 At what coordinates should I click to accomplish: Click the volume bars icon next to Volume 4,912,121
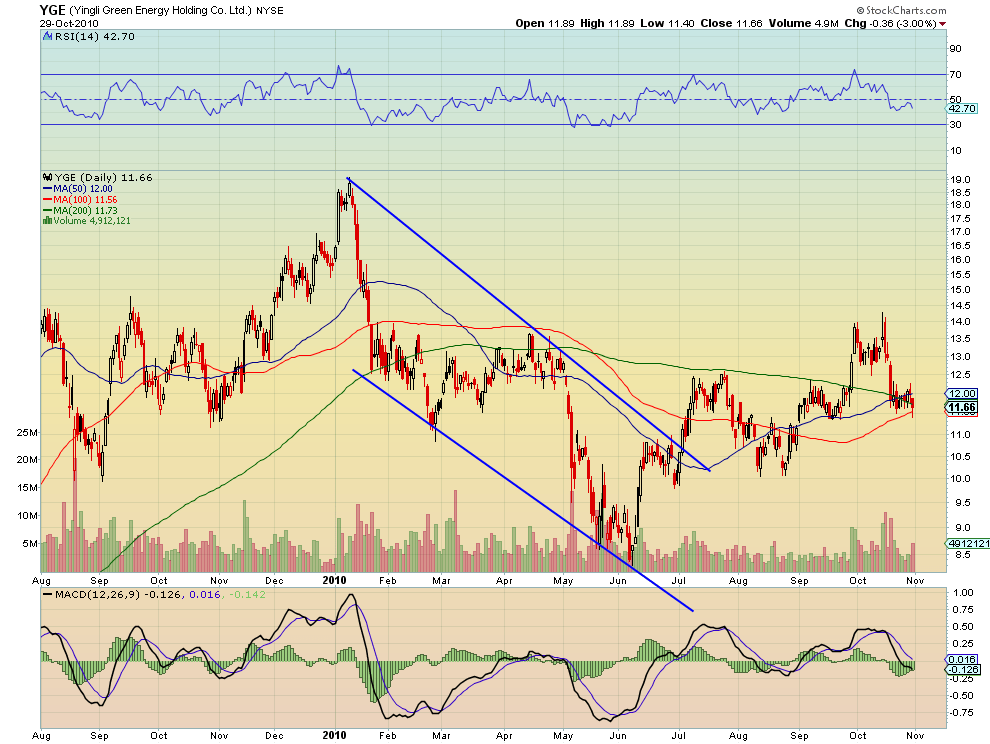pos(47,220)
